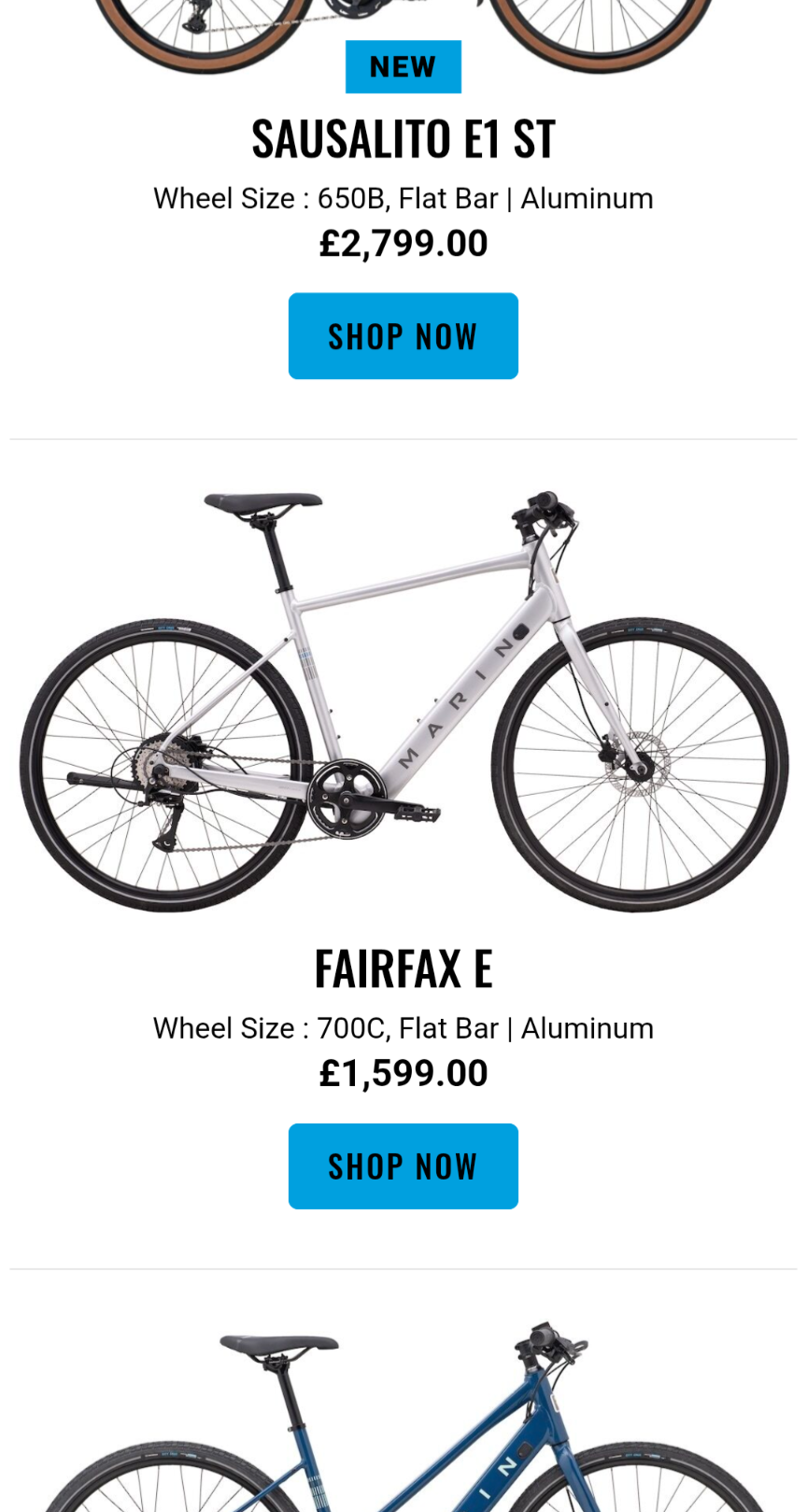The image size is (807, 1512).
Task: Click the silver bike's handlebar grips
Action: coord(544,509)
